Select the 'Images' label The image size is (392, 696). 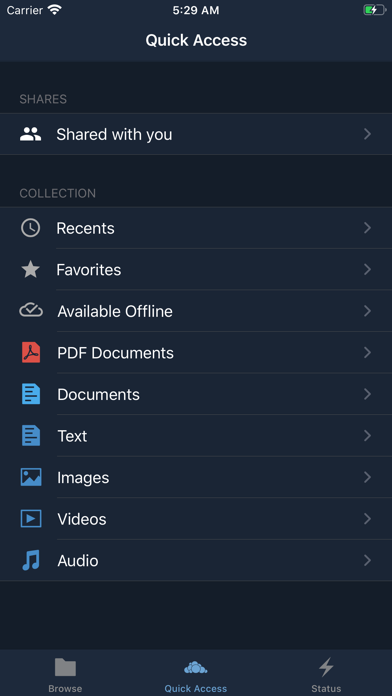click(x=83, y=478)
